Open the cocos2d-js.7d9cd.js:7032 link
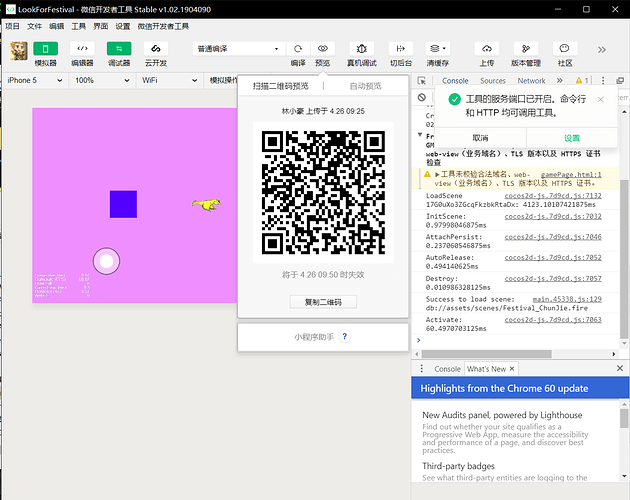Screen dimensions: 630x500 point(553,216)
